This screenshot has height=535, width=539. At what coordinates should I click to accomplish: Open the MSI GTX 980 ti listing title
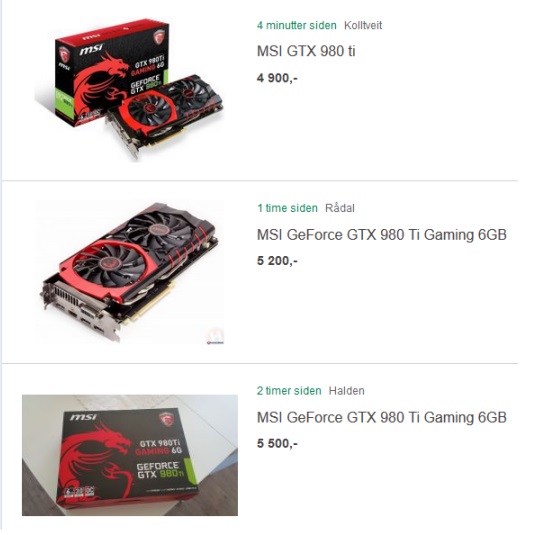coord(306,51)
